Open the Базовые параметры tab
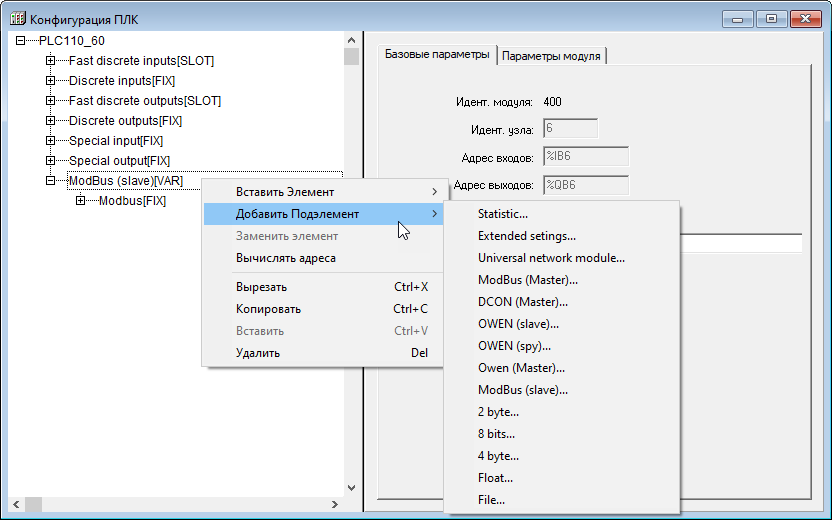This screenshot has height=520, width=832. coord(437,55)
